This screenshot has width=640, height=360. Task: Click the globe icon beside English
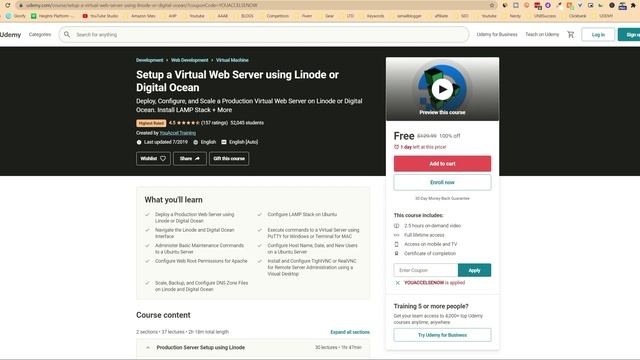196,142
